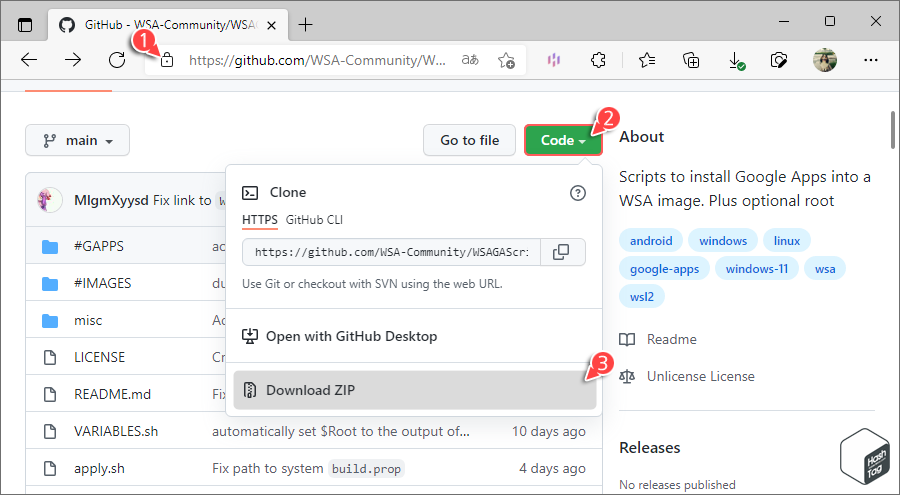Copy the clone URL to clipboard
This screenshot has height=495, width=900.
click(x=561, y=252)
